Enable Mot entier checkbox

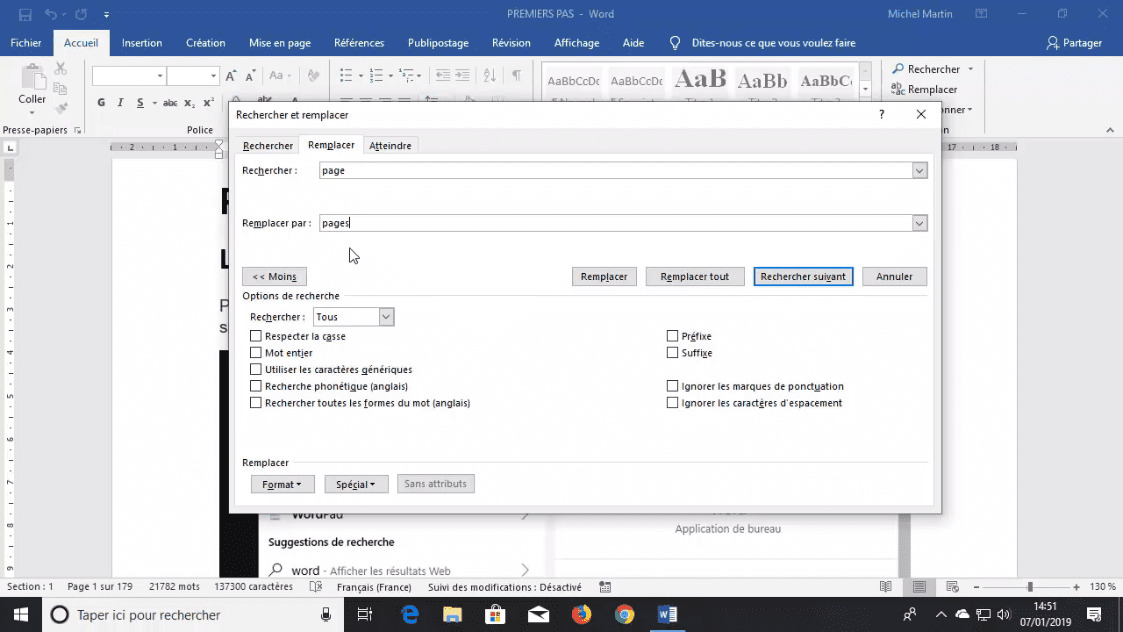256,353
